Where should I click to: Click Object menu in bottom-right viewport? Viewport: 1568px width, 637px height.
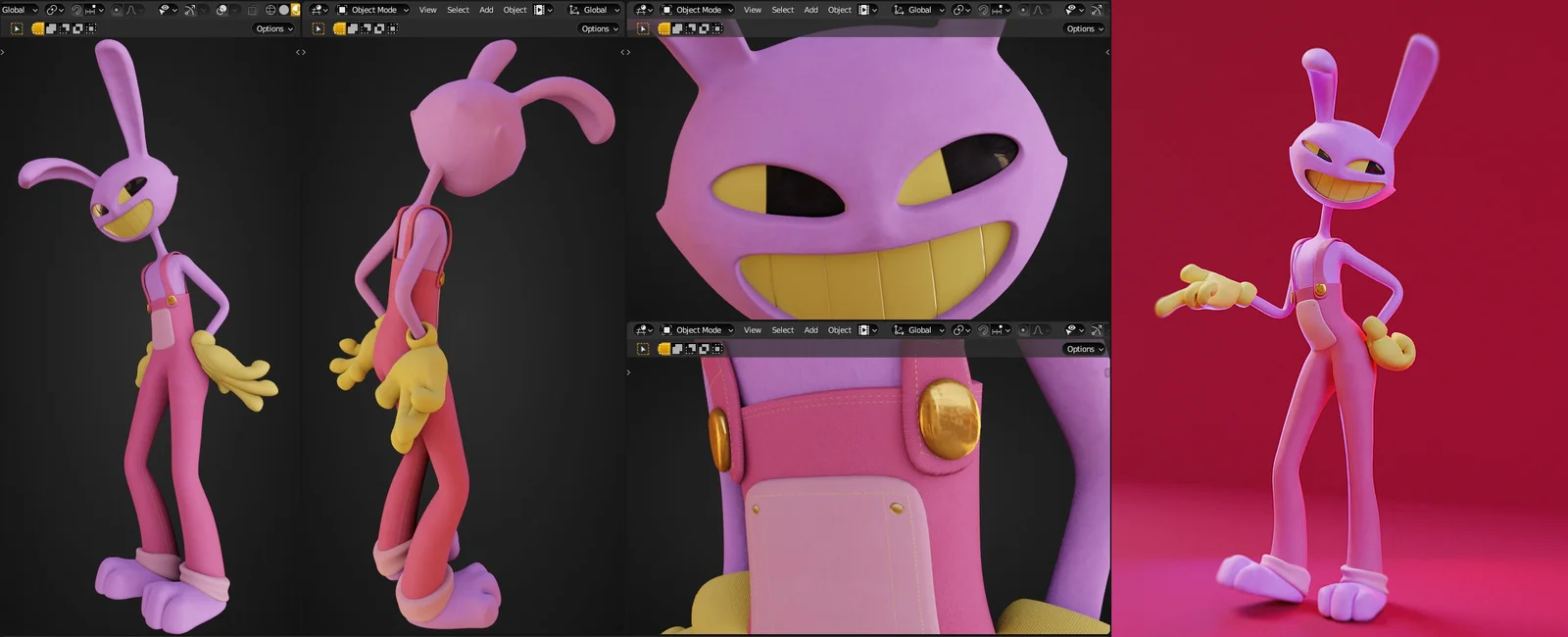[x=840, y=330]
